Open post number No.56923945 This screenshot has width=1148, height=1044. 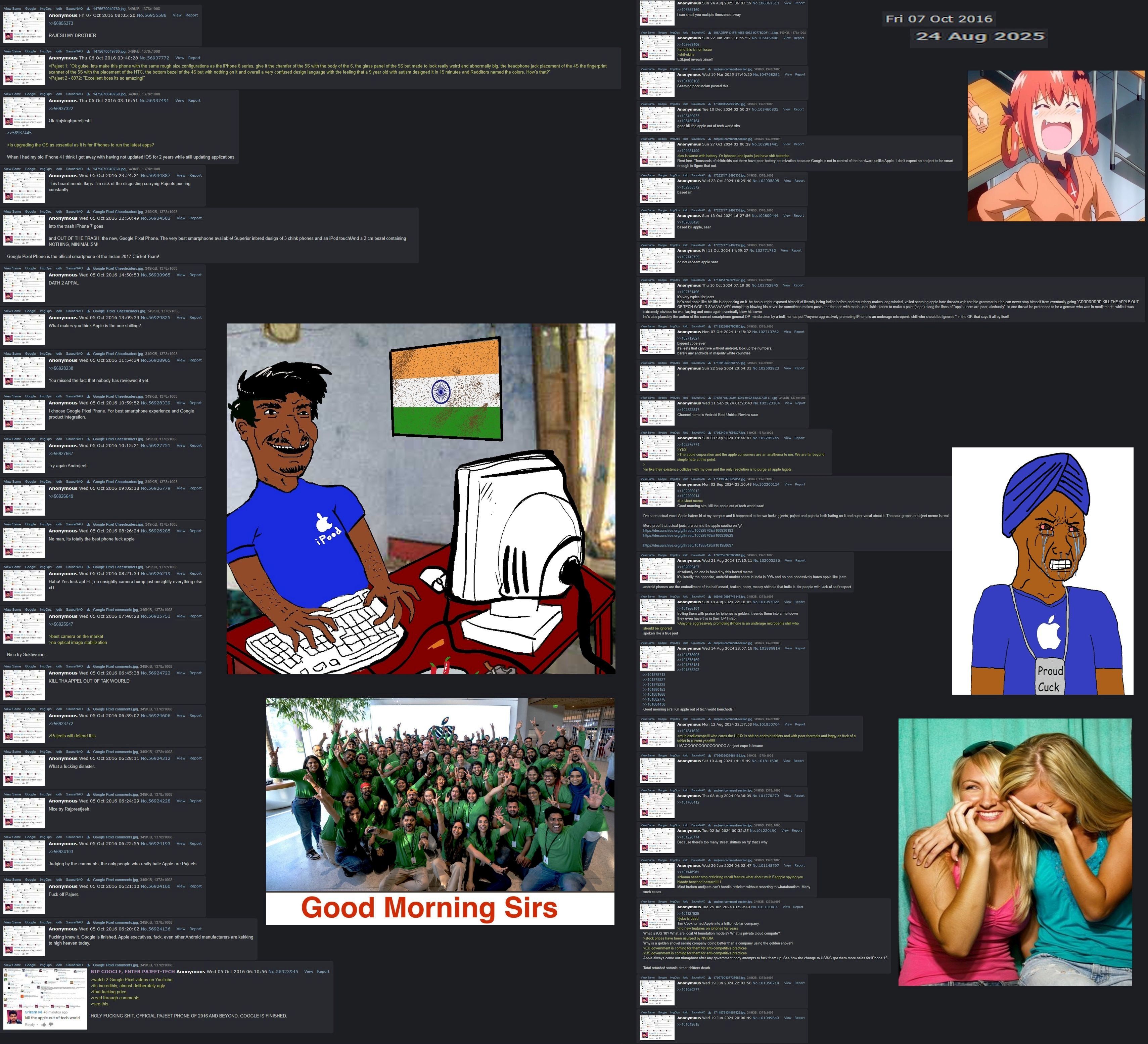point(283,972)
